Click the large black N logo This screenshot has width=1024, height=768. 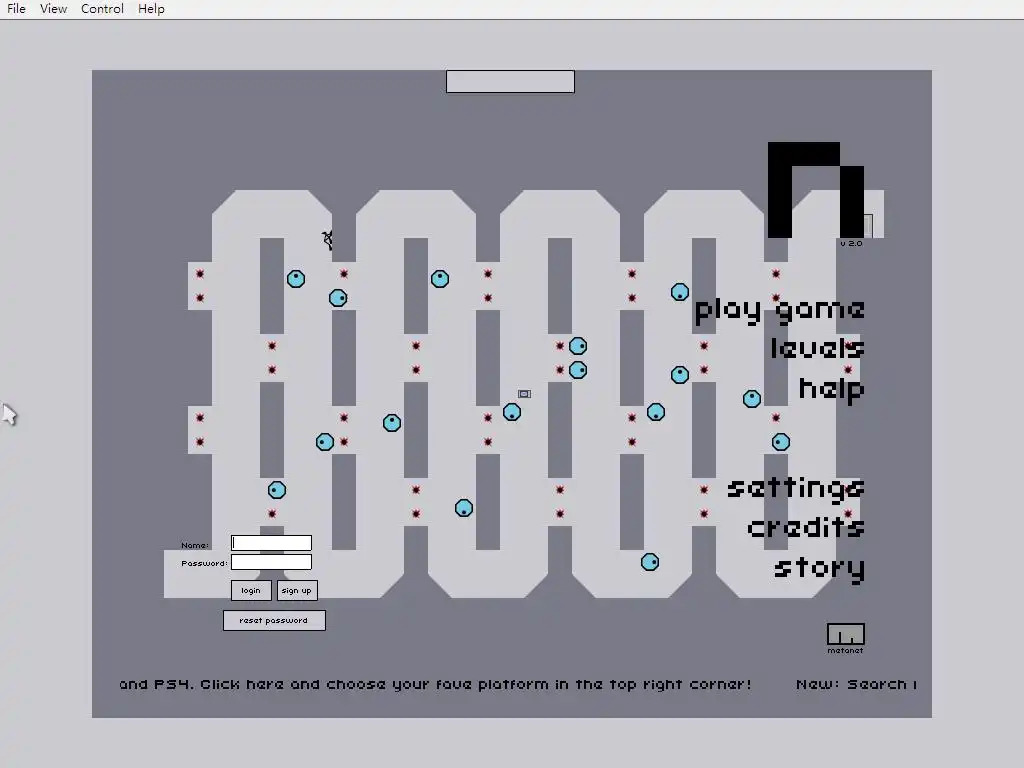tap(816, 190)
